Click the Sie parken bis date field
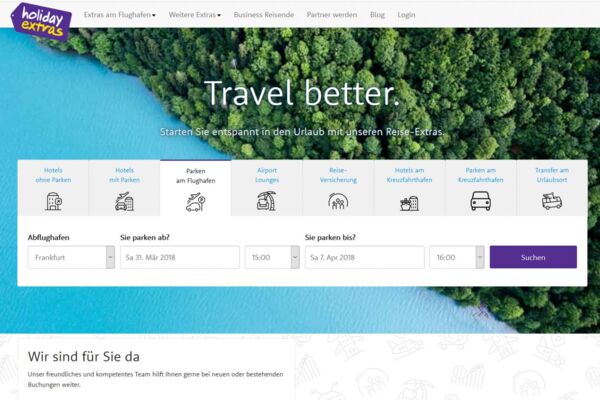Viewport: 600px width, 400px height. pos(365,257)
